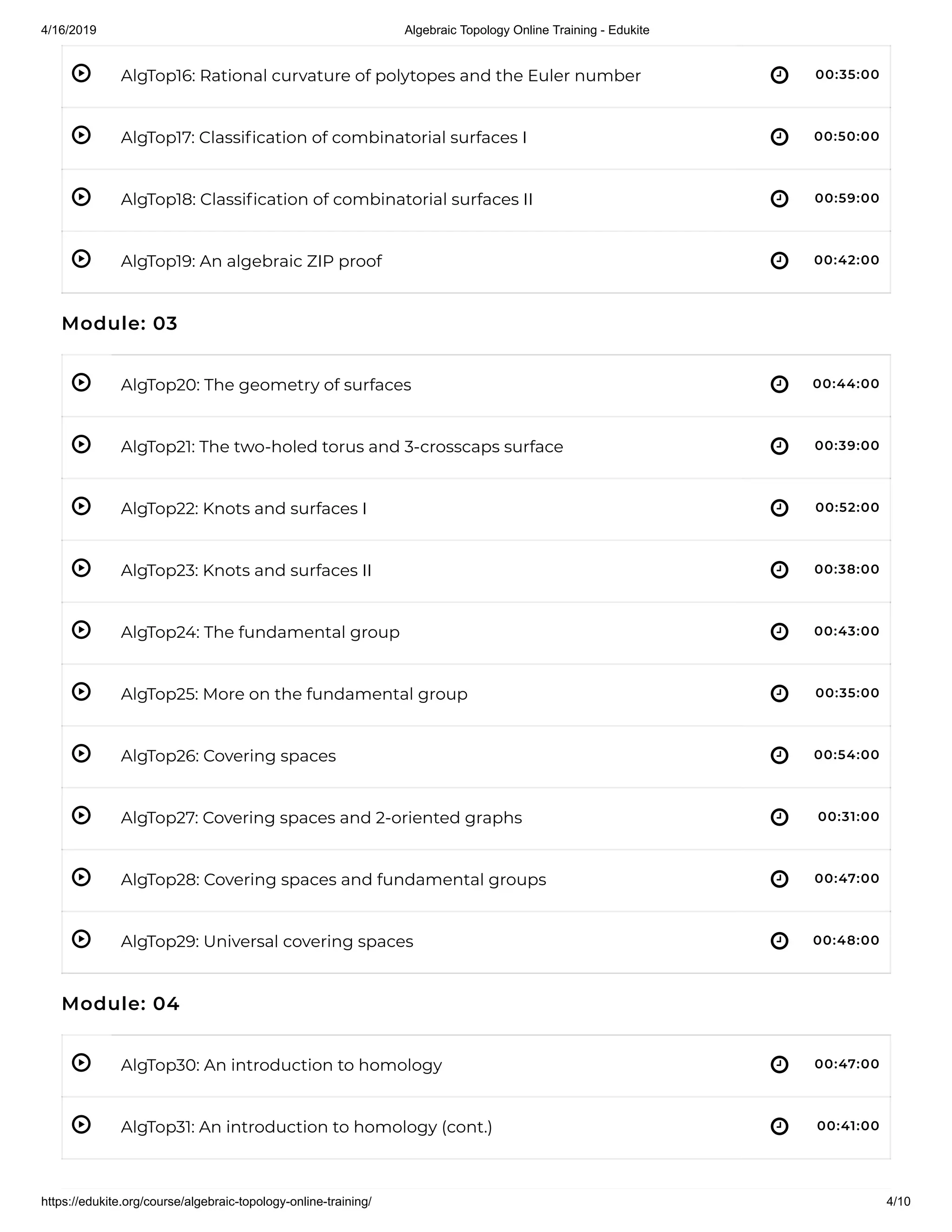Click play icon beside AlgTop16 lesson
The image size is (952, 1232).
[x=81, y=73]
